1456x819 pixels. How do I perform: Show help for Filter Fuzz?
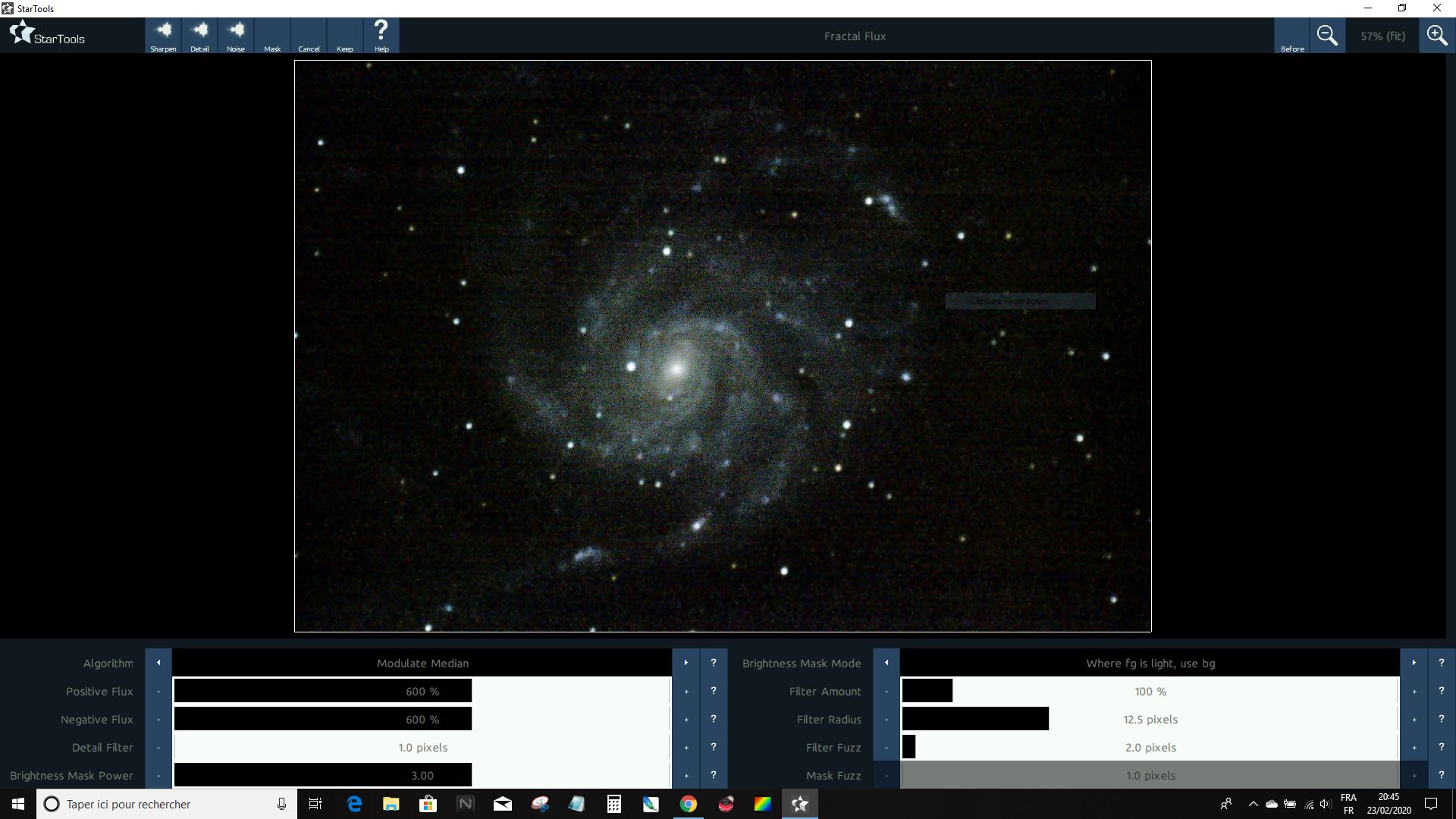pyautogui.click(x=1442, y=747)
